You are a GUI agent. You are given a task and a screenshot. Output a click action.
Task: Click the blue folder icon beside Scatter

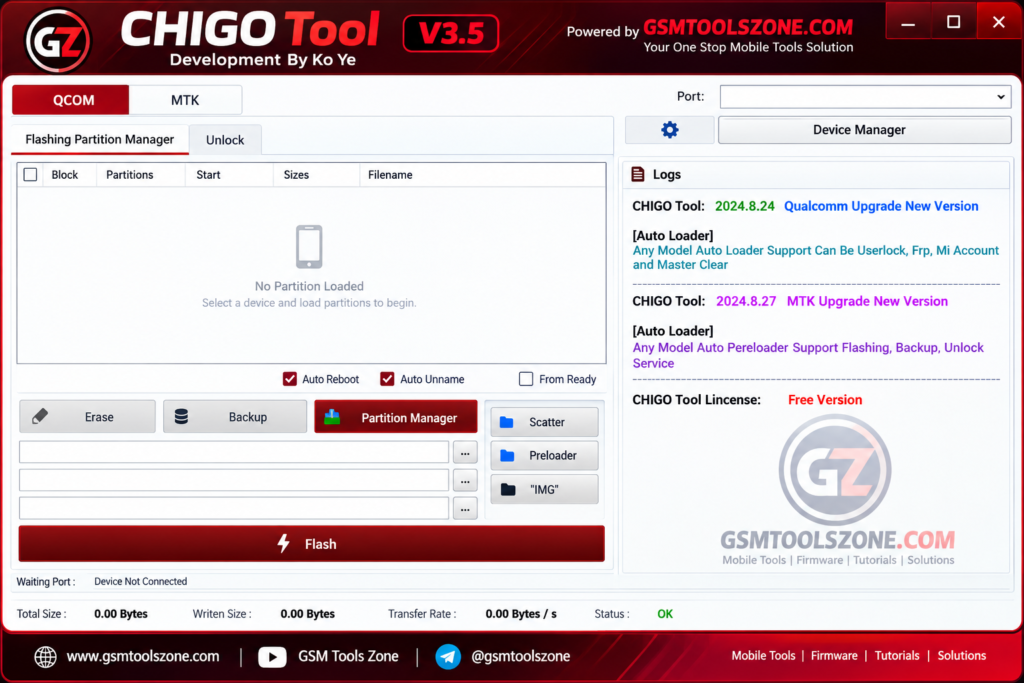[x=507, y=422]
